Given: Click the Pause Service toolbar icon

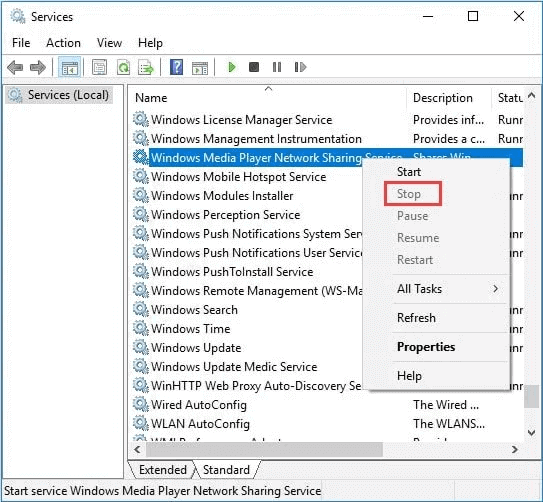Looking at the screenshot, I should click(x=277, y=67).
